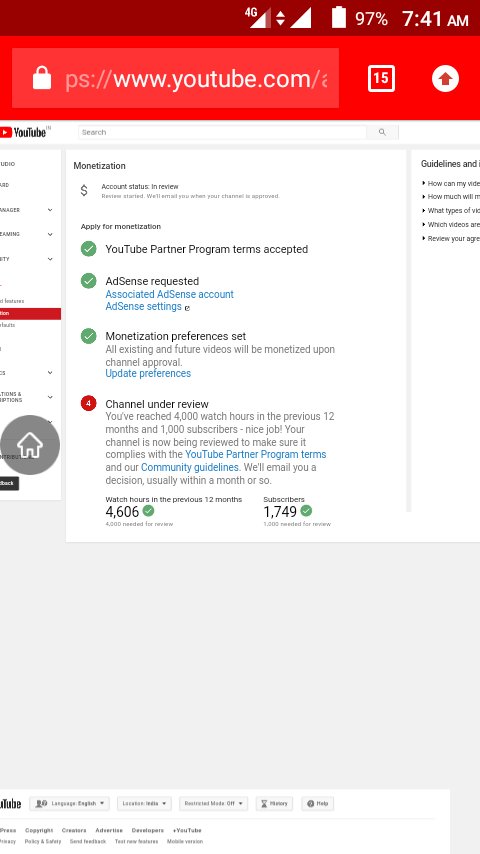Tap the floating home circle button
Viewport: 480px width, 854px height.
[30, 445]
